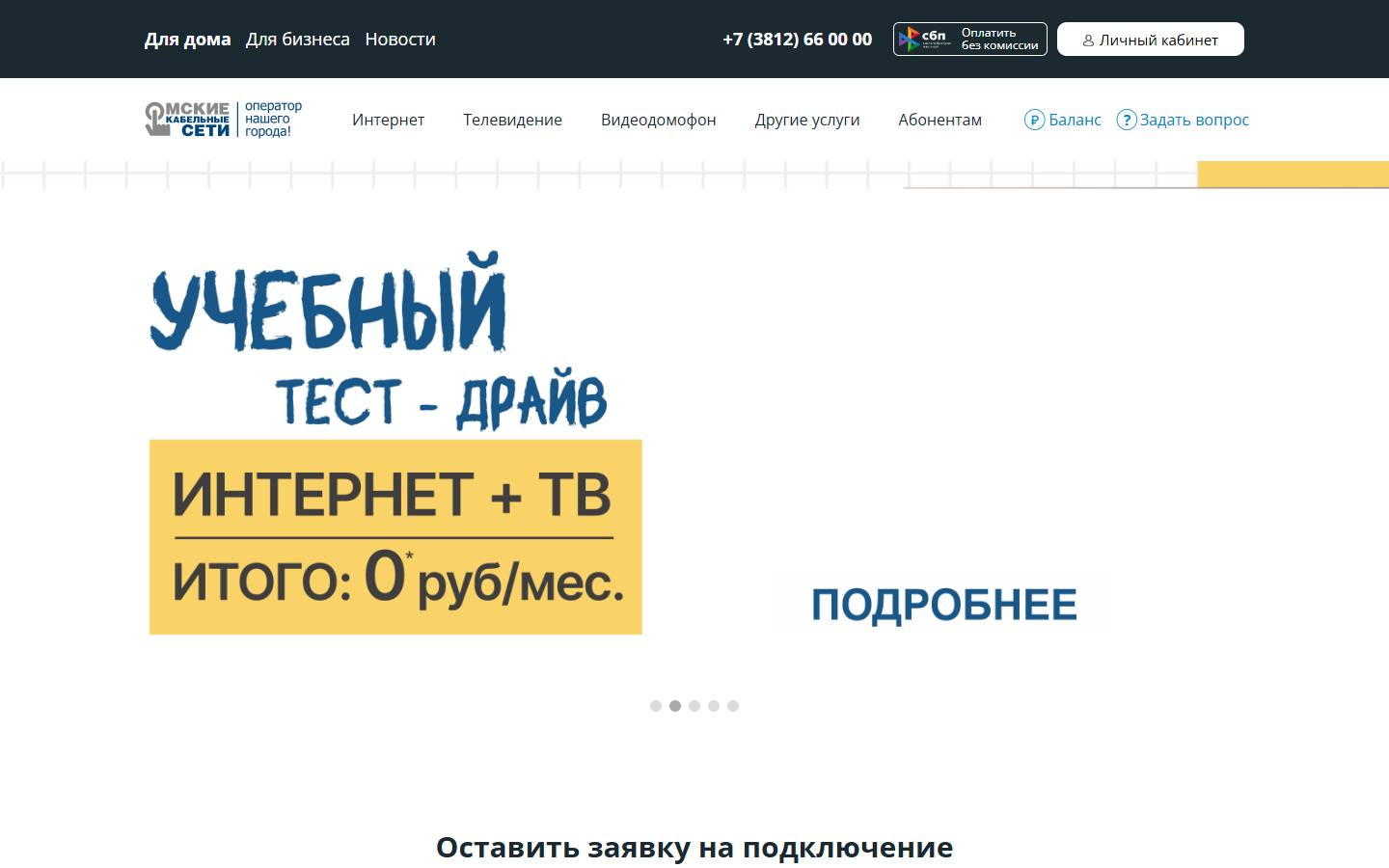
Task: Switch to Для бизнеса section
Action: [297, 40]
